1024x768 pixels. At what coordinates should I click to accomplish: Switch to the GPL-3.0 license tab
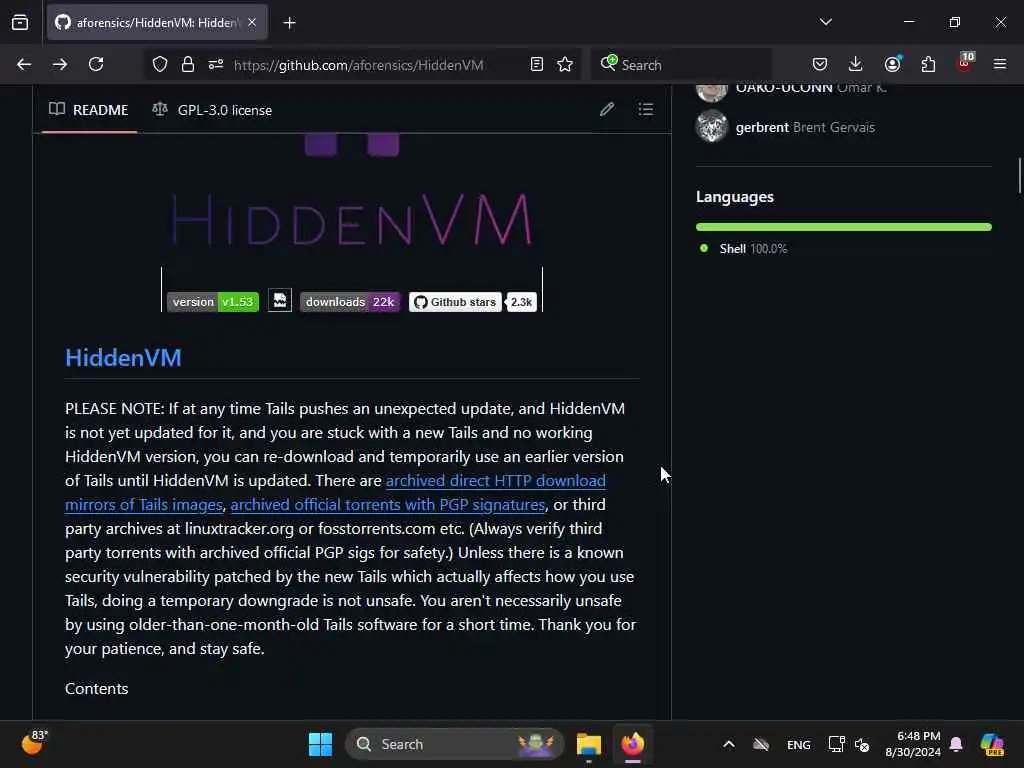tap(212, 110)
